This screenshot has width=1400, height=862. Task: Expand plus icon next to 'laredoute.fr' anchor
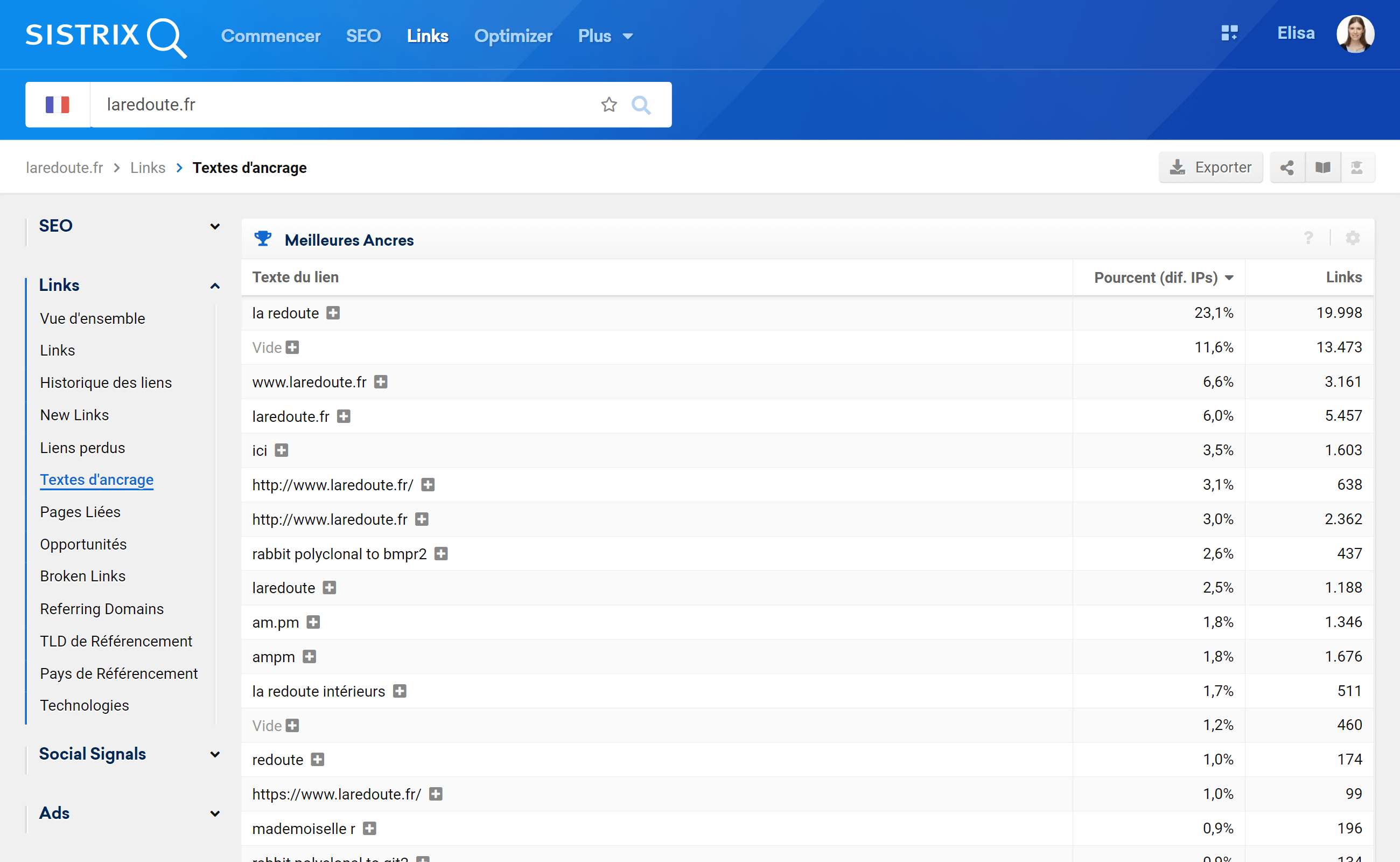[x=344, y=416]
